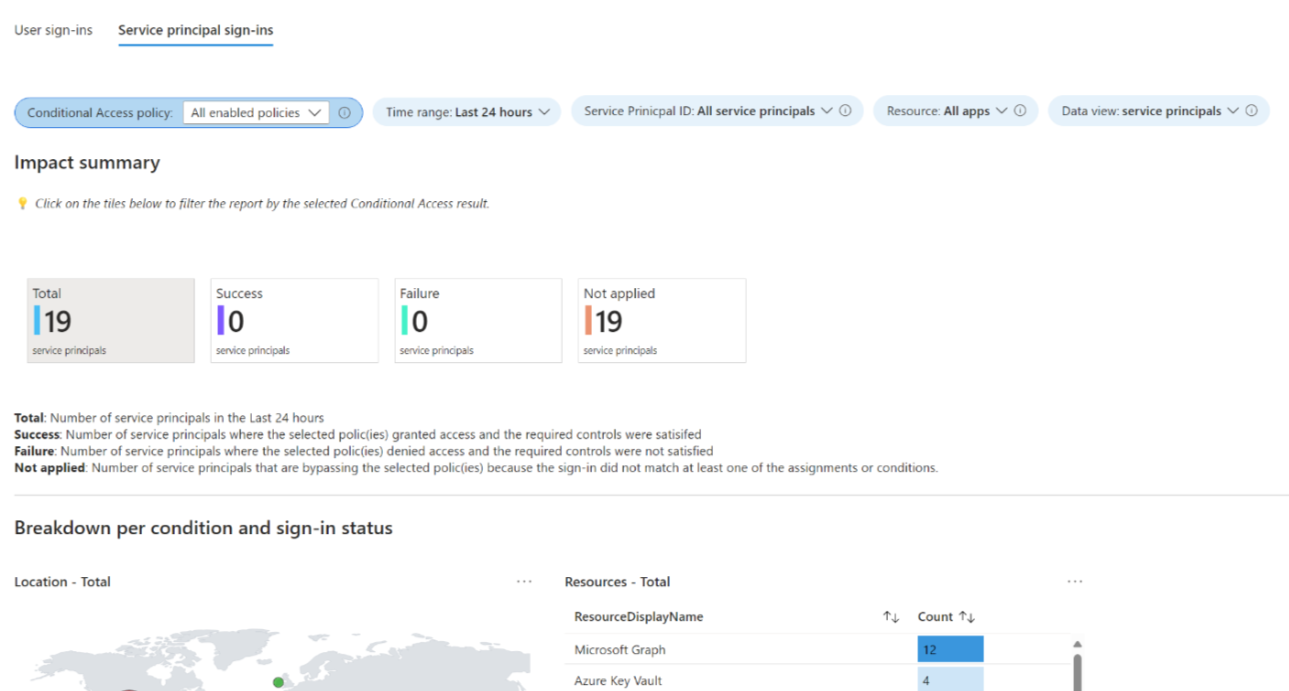Select the Not applied tile to filter results
Image resolution: width=1289 pixels, height=691 pixels.
tap(661, 320)
